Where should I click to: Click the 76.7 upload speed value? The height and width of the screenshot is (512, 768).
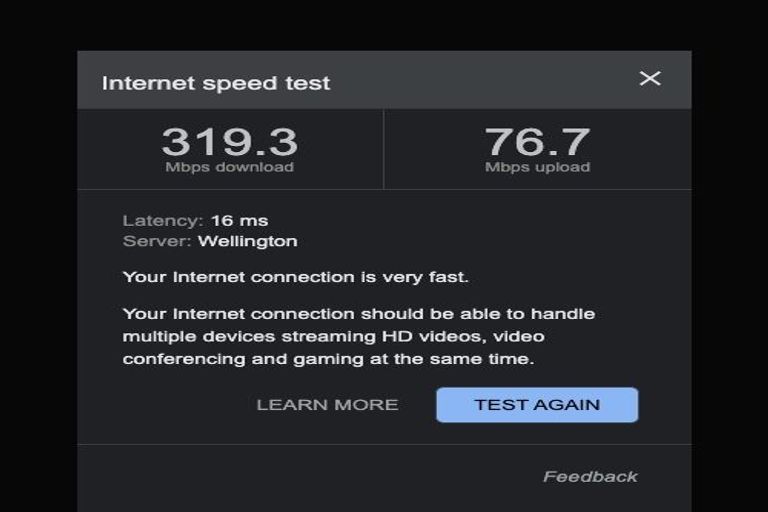(x=537, y=142)
